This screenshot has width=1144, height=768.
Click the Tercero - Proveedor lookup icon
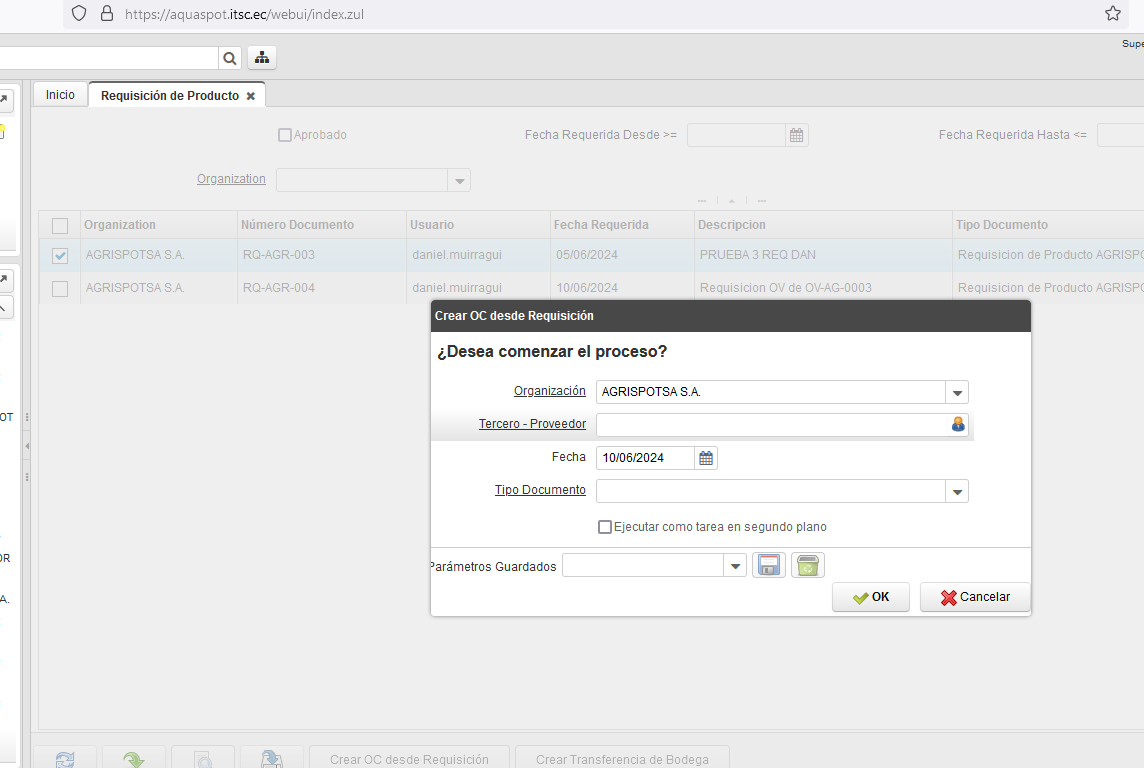pyautogui.click(x=958, y=425)
